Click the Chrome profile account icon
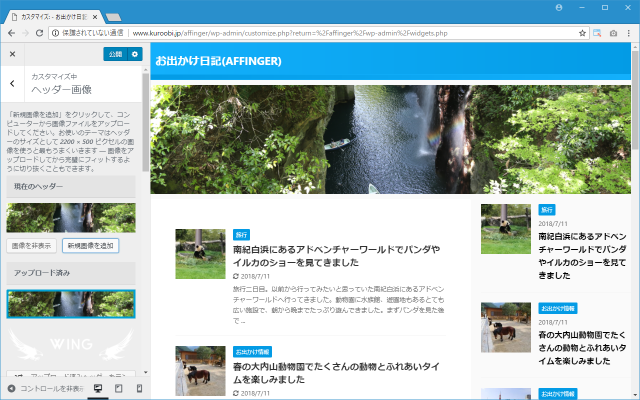The width and height of the screenshot is (640, 400). 559,7
